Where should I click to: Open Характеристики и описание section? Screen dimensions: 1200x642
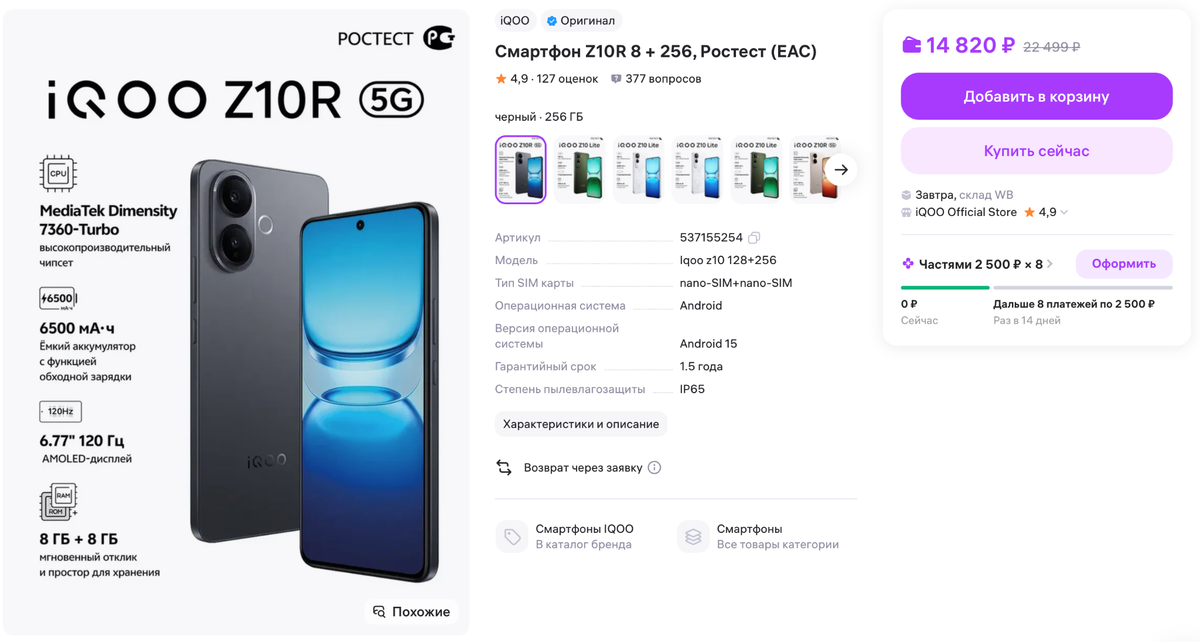point(581,424)
